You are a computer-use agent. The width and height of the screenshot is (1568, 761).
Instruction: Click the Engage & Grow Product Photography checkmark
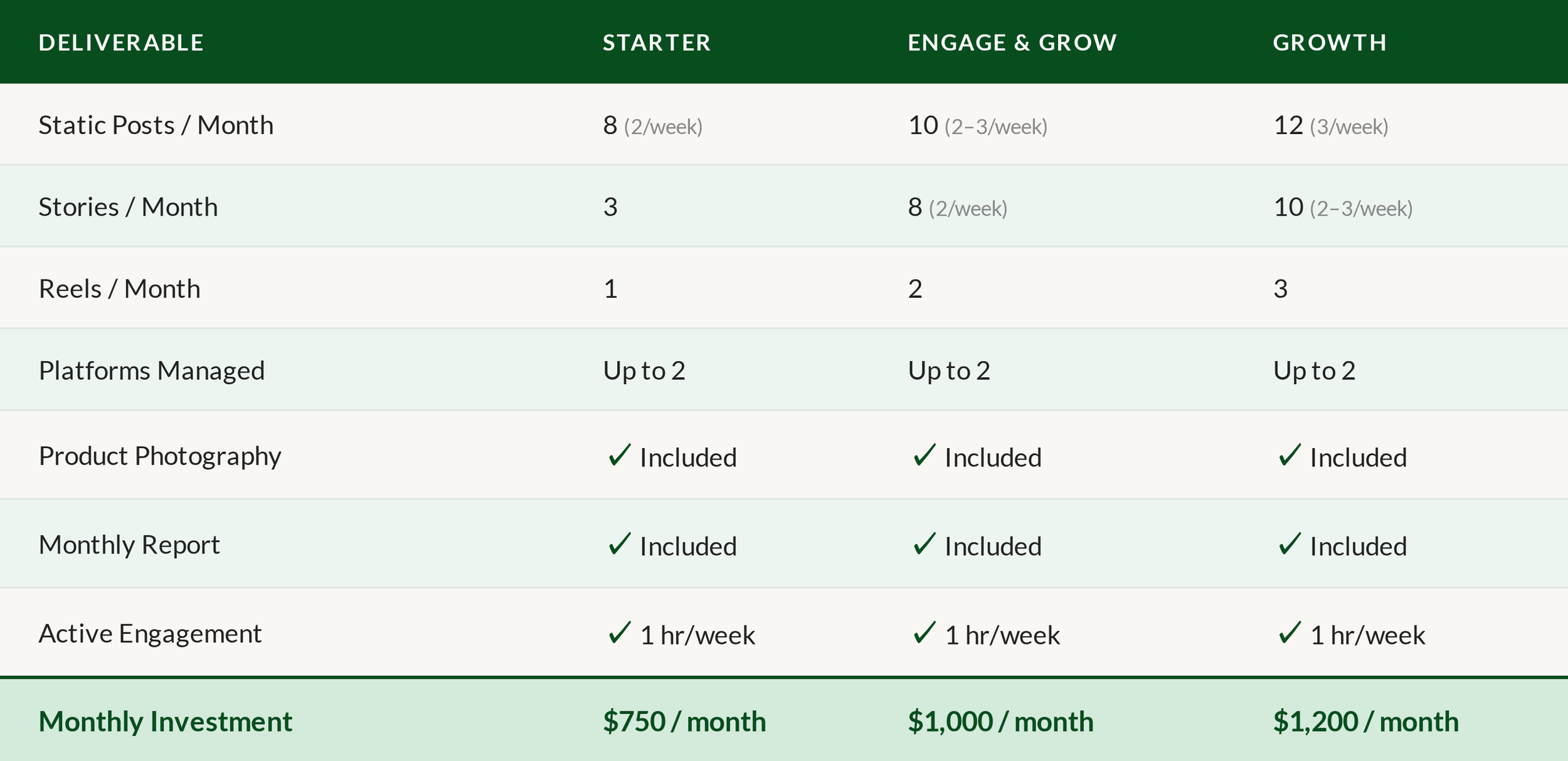point(924,456)
